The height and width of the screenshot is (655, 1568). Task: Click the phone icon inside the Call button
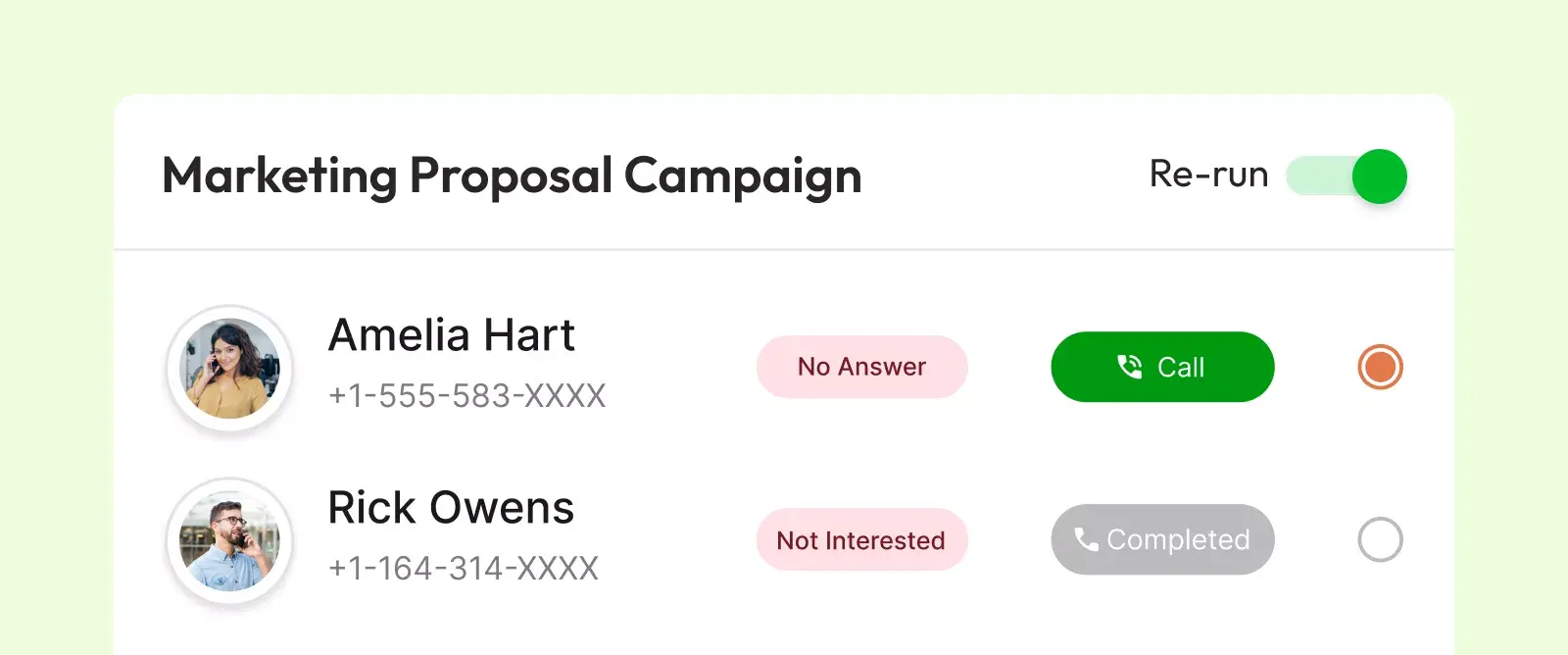pyautogui.click(x=1129, y=367)
